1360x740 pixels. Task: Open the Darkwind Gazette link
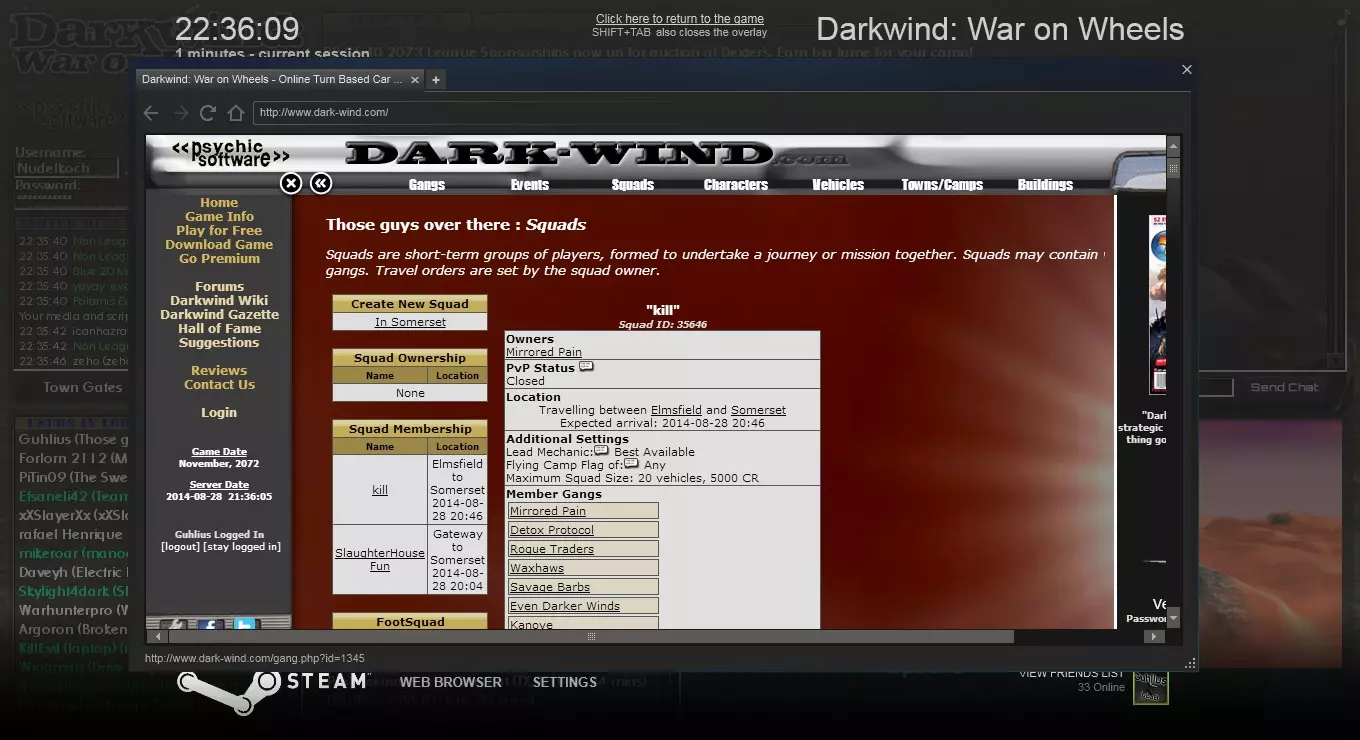[x=219, y=314]
